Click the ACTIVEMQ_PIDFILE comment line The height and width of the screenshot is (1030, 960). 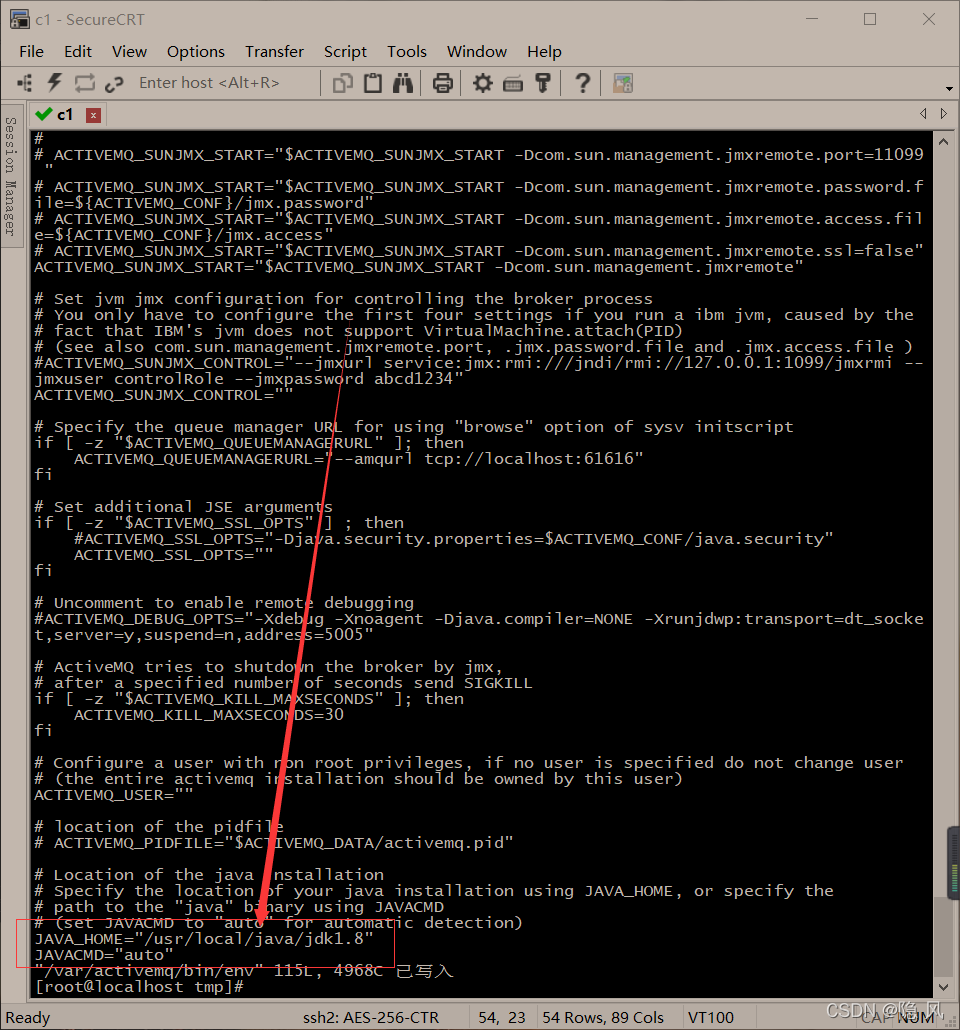pos(273,843)
